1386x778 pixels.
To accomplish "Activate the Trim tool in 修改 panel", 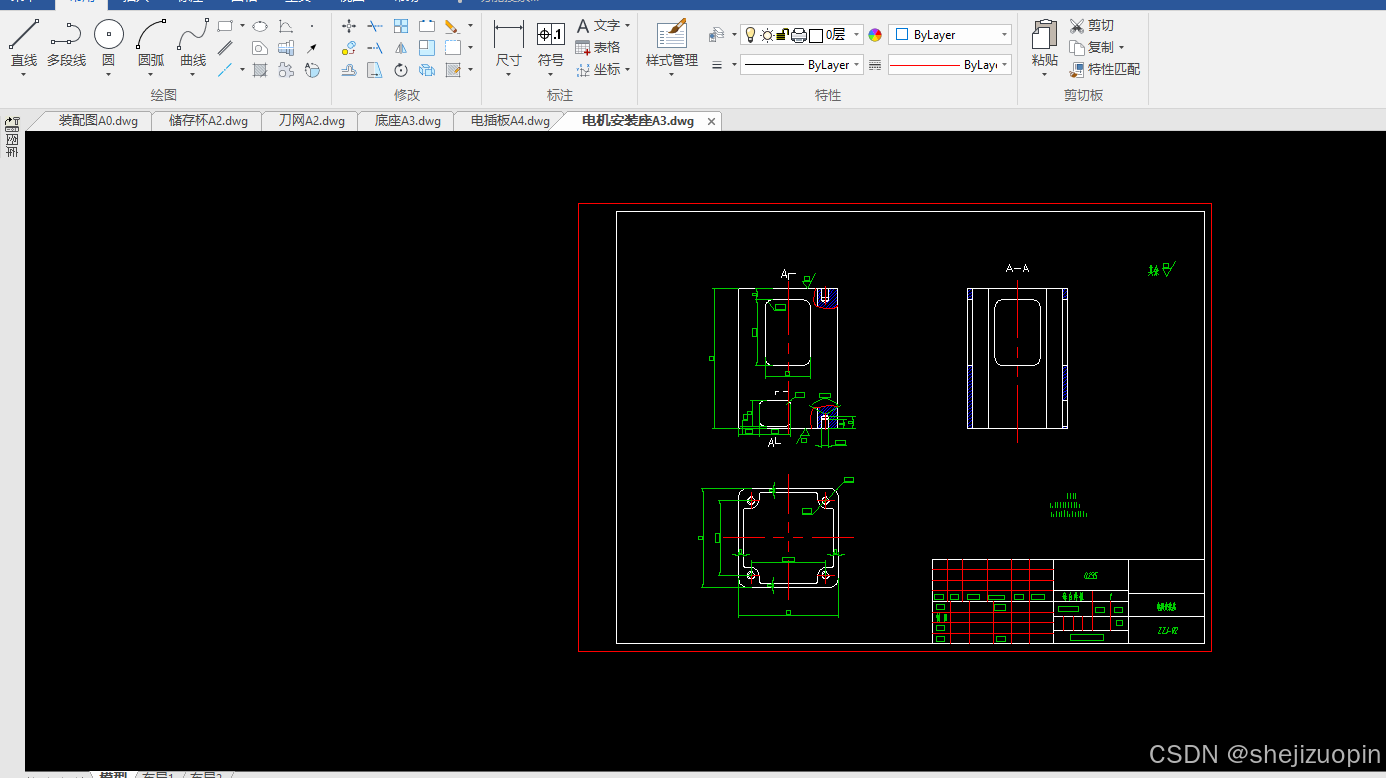I will tap(375, 26).
